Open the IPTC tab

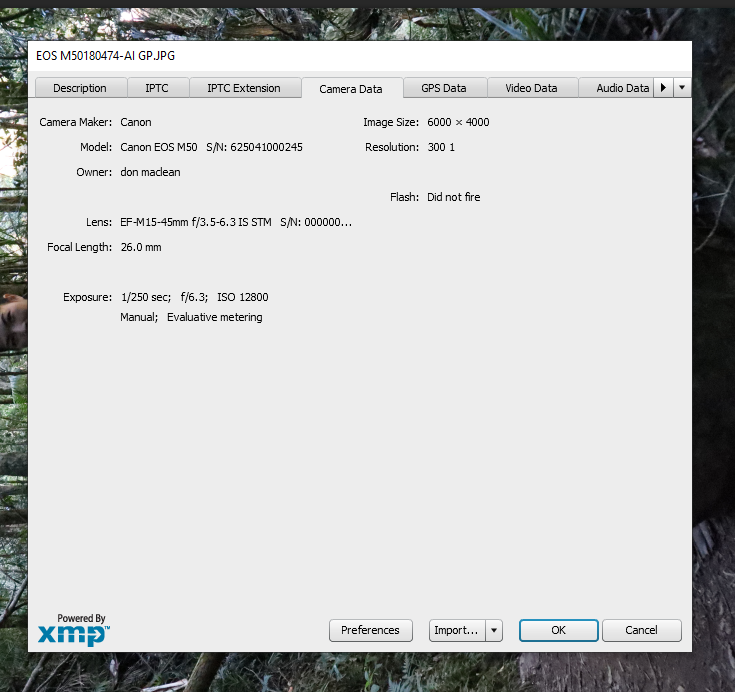click(157, 88)
